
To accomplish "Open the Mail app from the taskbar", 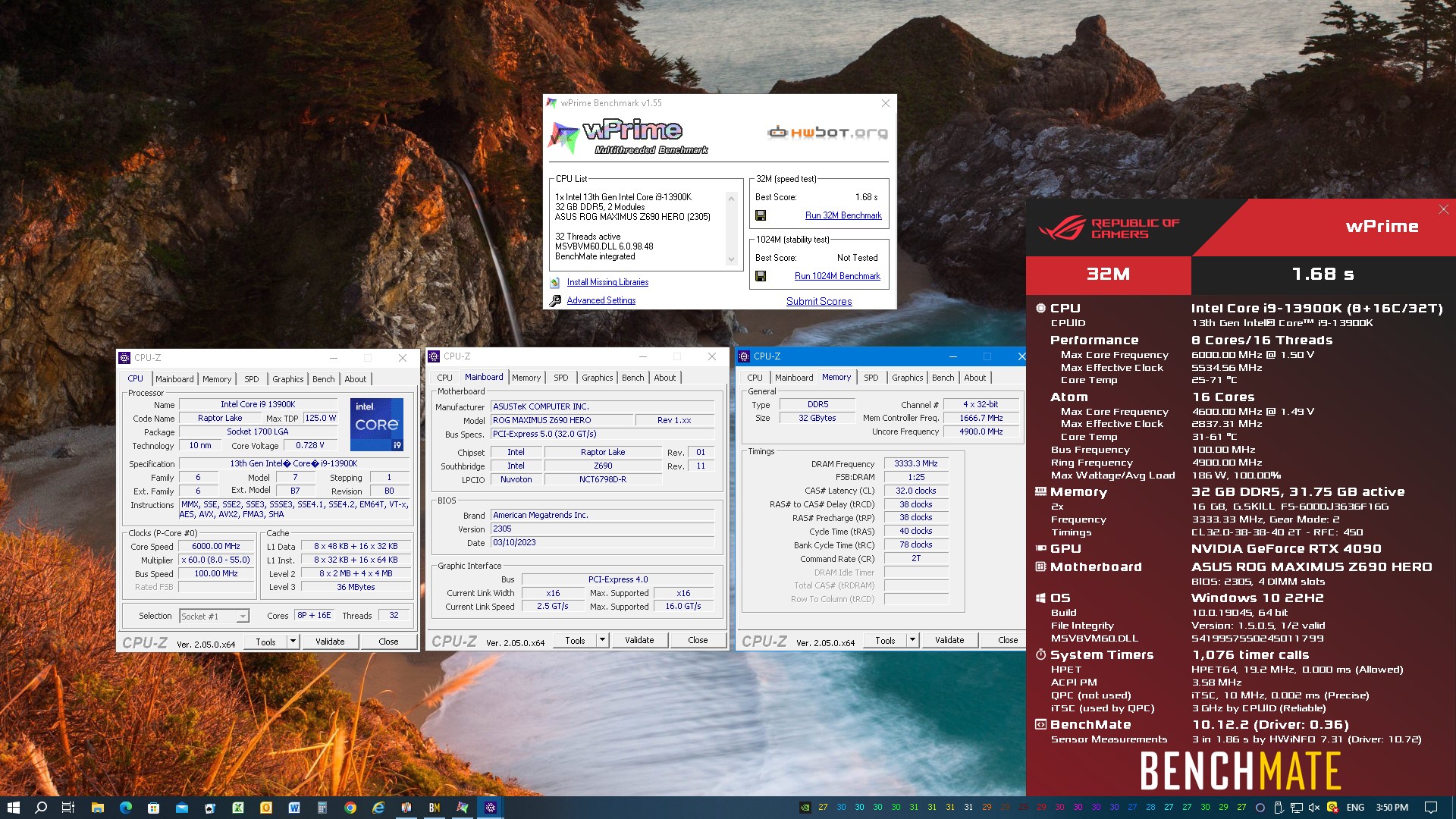I will coord(182,808).
